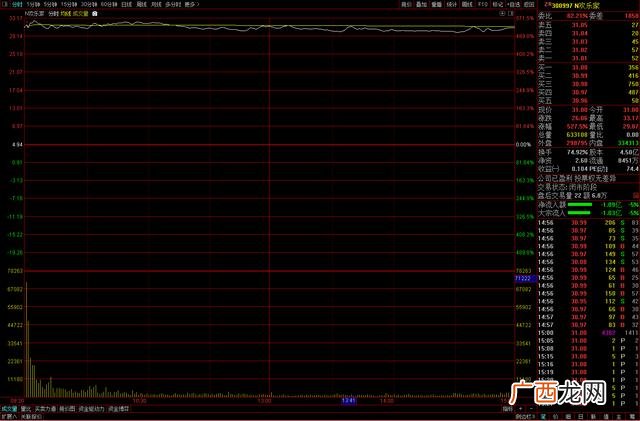640x421 pixels.
Task: Click the 14:57 trade with volume 97
Action: pyautogui.click(x=588, y=317)
